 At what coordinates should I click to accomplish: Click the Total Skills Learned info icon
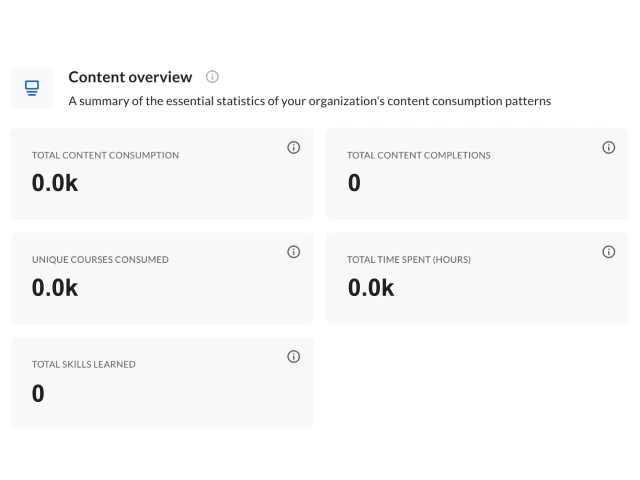[294, 357]
